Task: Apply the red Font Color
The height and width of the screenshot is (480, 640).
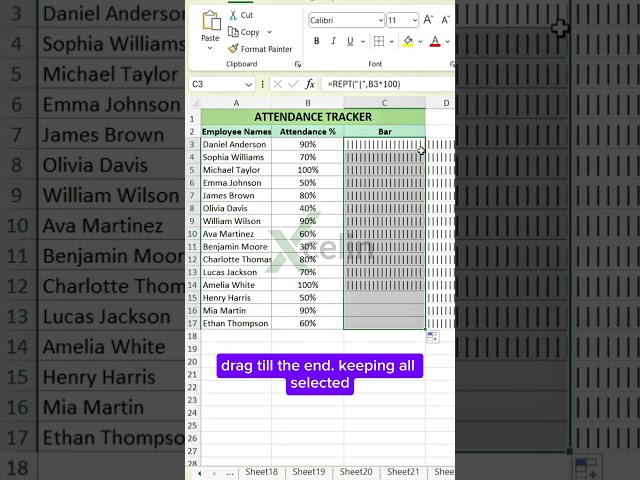Action: [435, 41]
